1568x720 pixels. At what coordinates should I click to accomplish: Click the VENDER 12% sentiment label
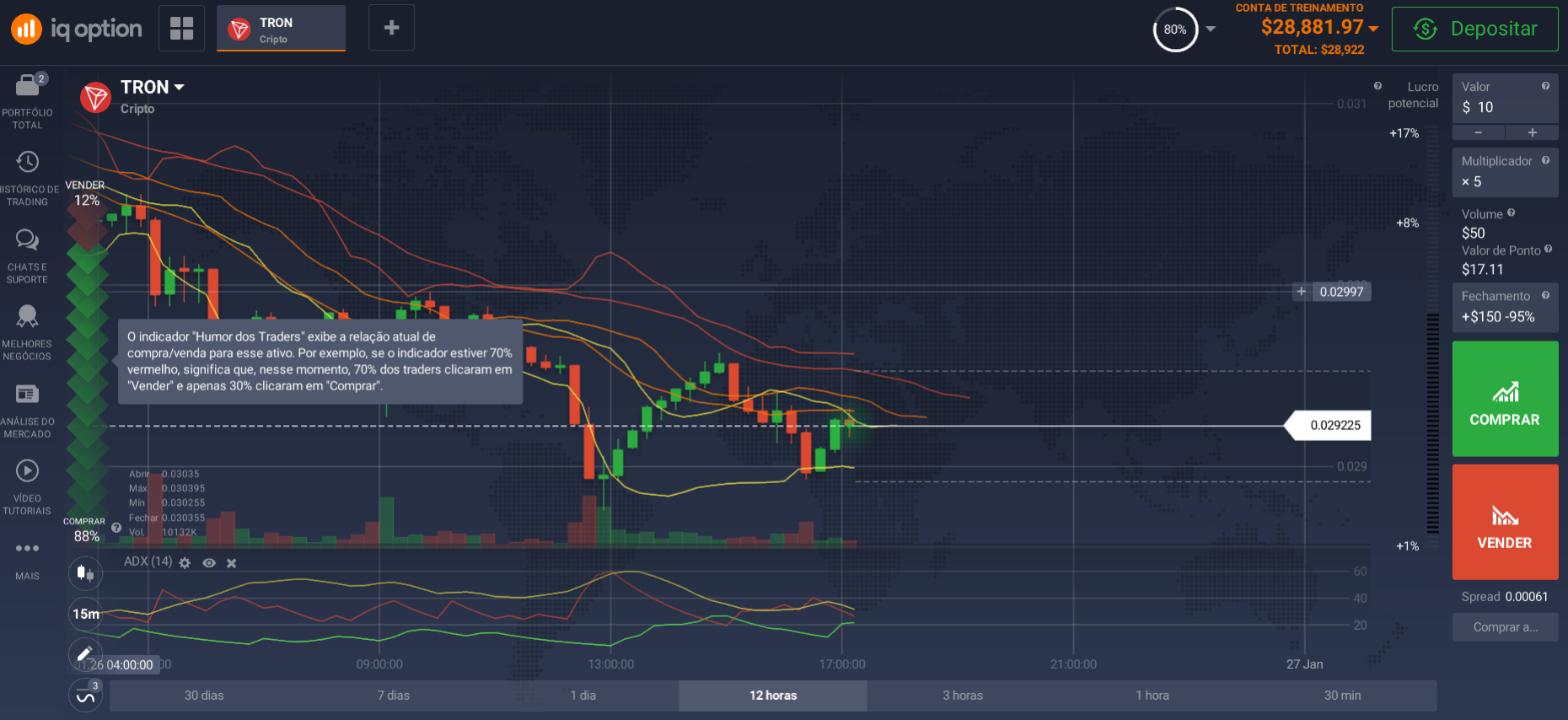pyautogui.click(x=85, y=193)
